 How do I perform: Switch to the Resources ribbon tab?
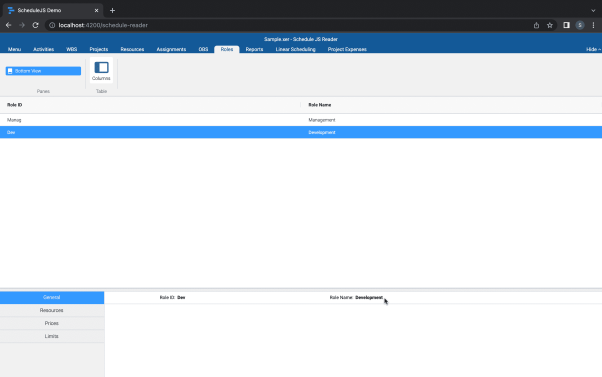click(132, 49)
